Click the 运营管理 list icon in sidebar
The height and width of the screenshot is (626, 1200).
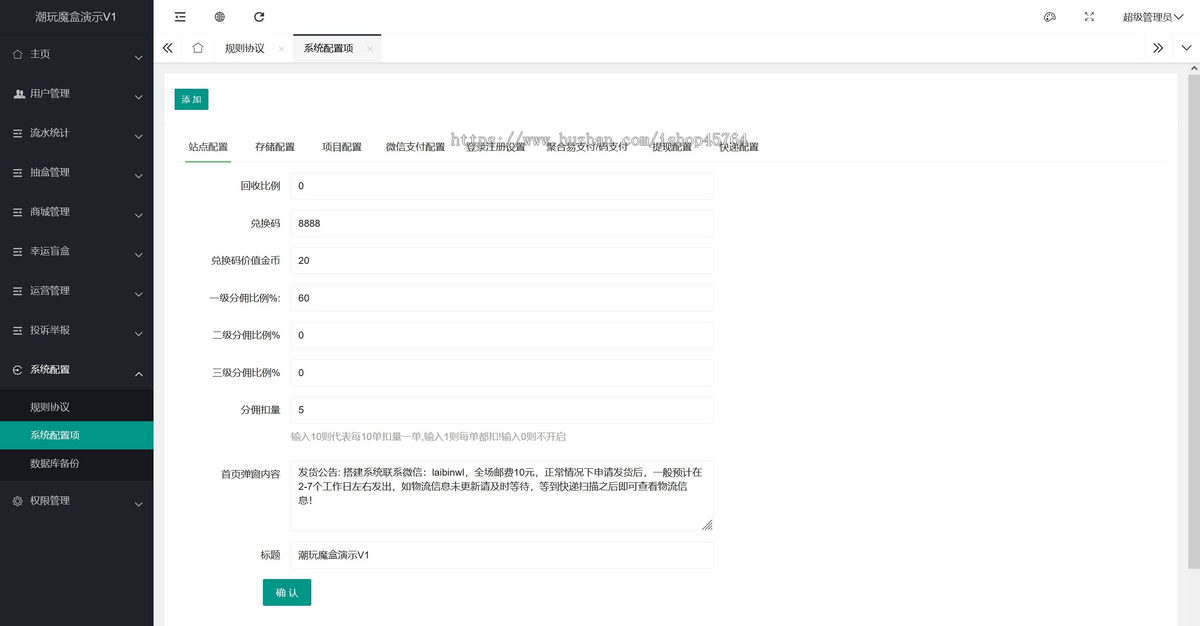(x=18, y=291)
